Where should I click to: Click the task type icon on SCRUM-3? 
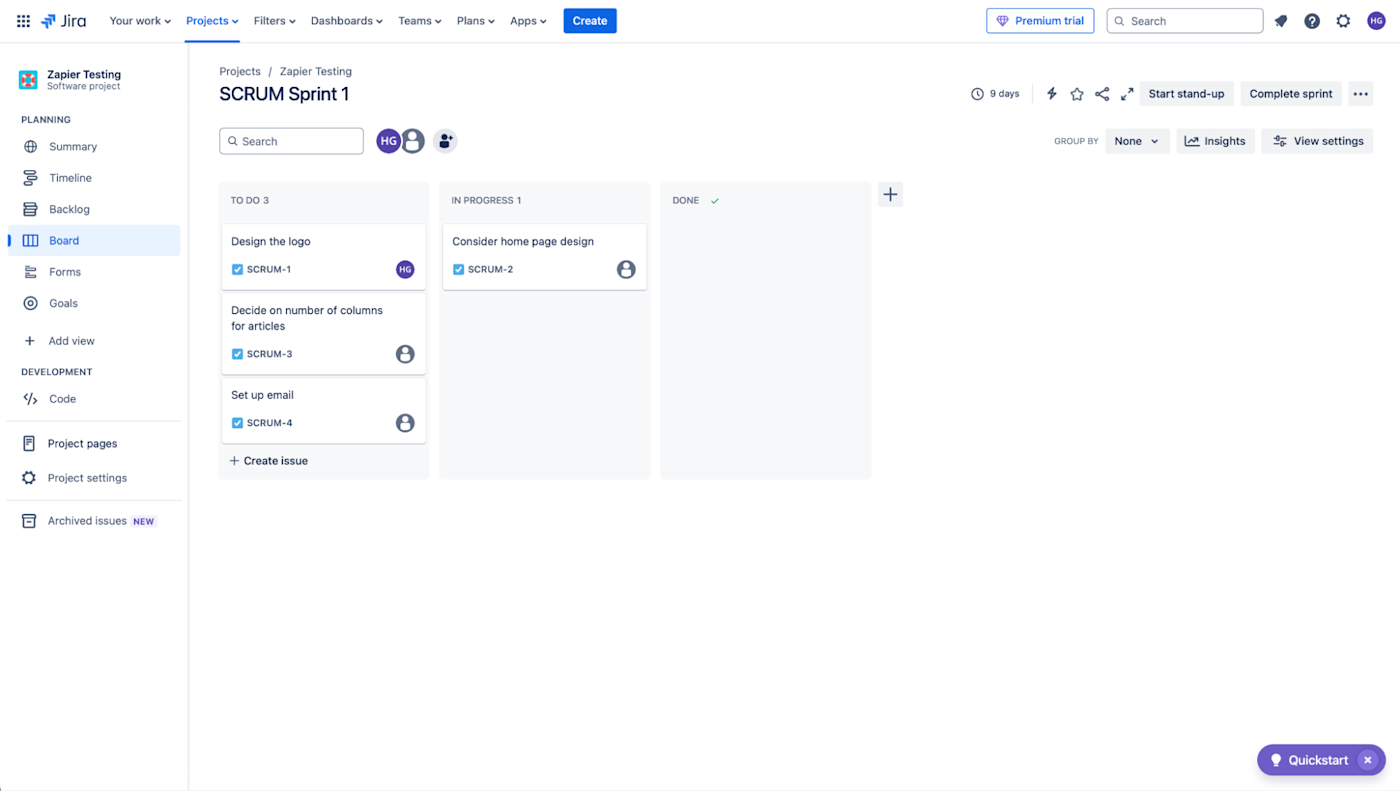[237, 354]
